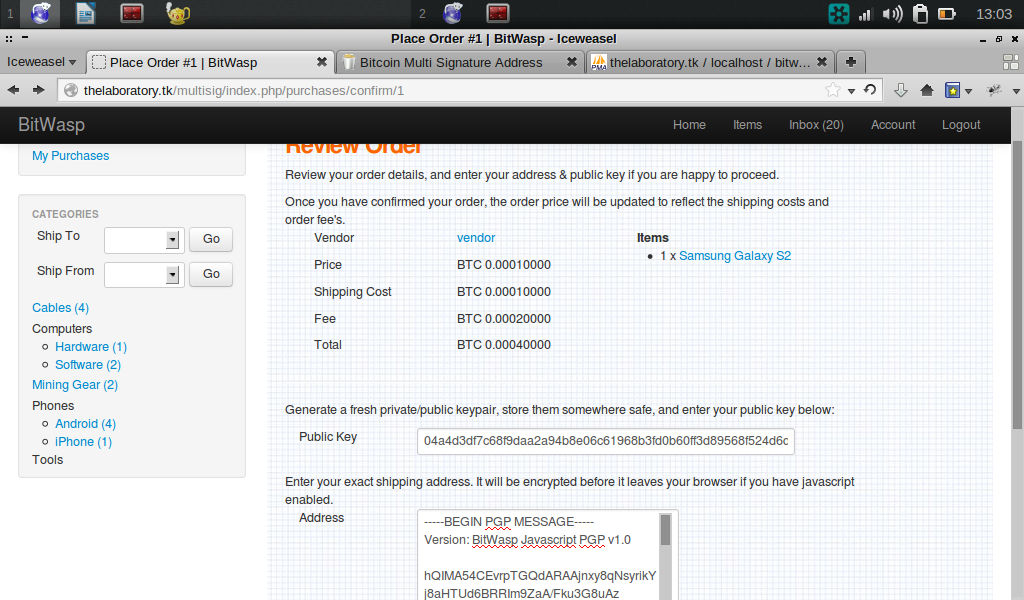
Task: Click the vendor profile link
Action: [476, 238]
